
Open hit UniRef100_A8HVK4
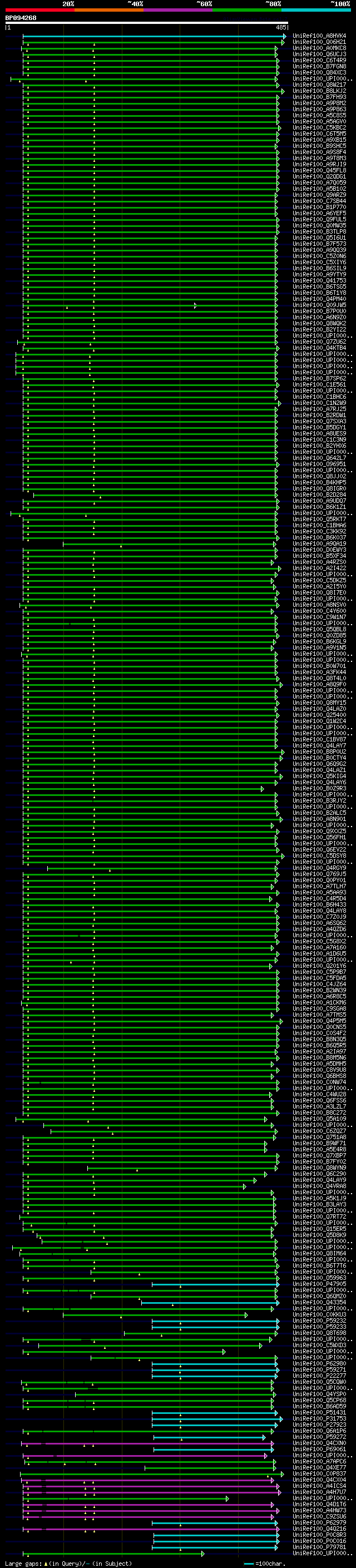pyautogui.click(x=319, y=36)
